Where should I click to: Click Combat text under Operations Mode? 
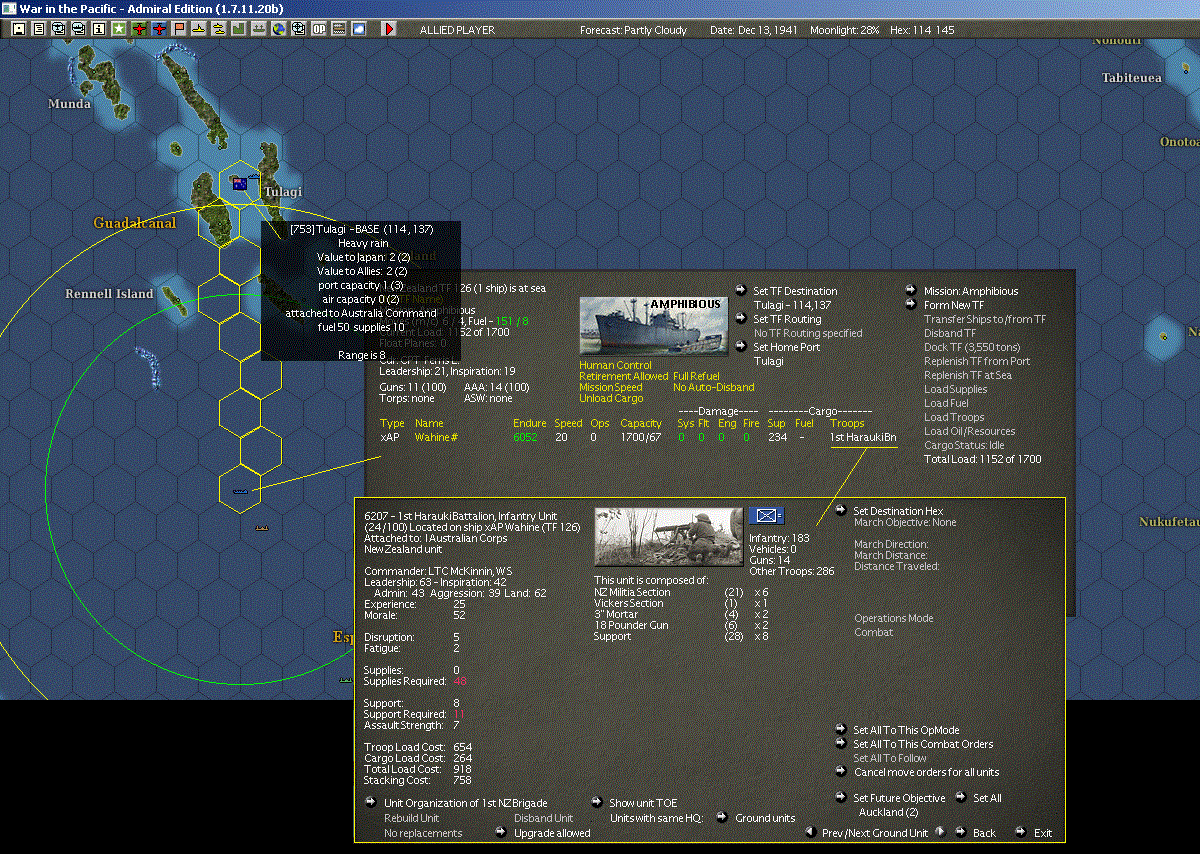873,632
